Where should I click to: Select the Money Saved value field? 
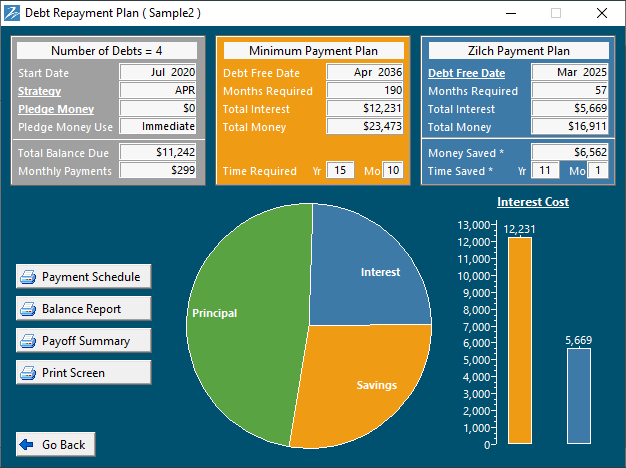[x=569, y=153]
